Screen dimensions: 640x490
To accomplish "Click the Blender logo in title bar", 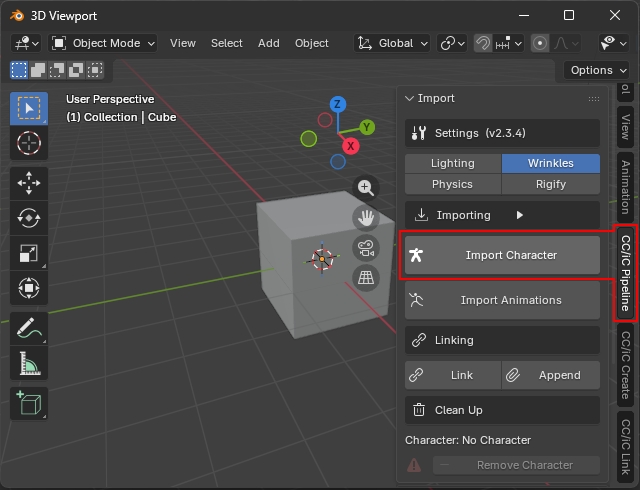I will 17,16.
